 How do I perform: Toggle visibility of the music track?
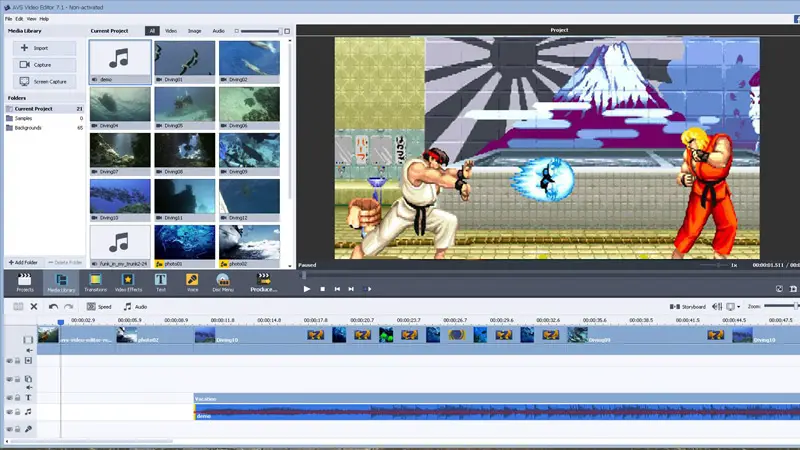(9, 412)
